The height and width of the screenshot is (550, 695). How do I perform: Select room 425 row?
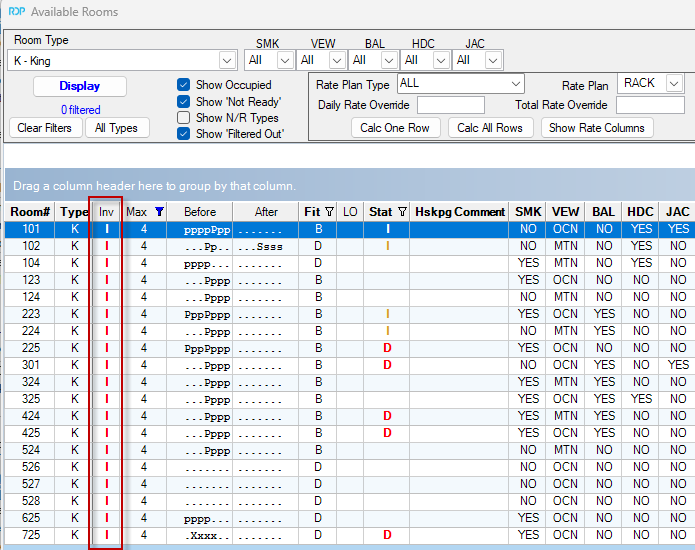[x=350, y=433]
